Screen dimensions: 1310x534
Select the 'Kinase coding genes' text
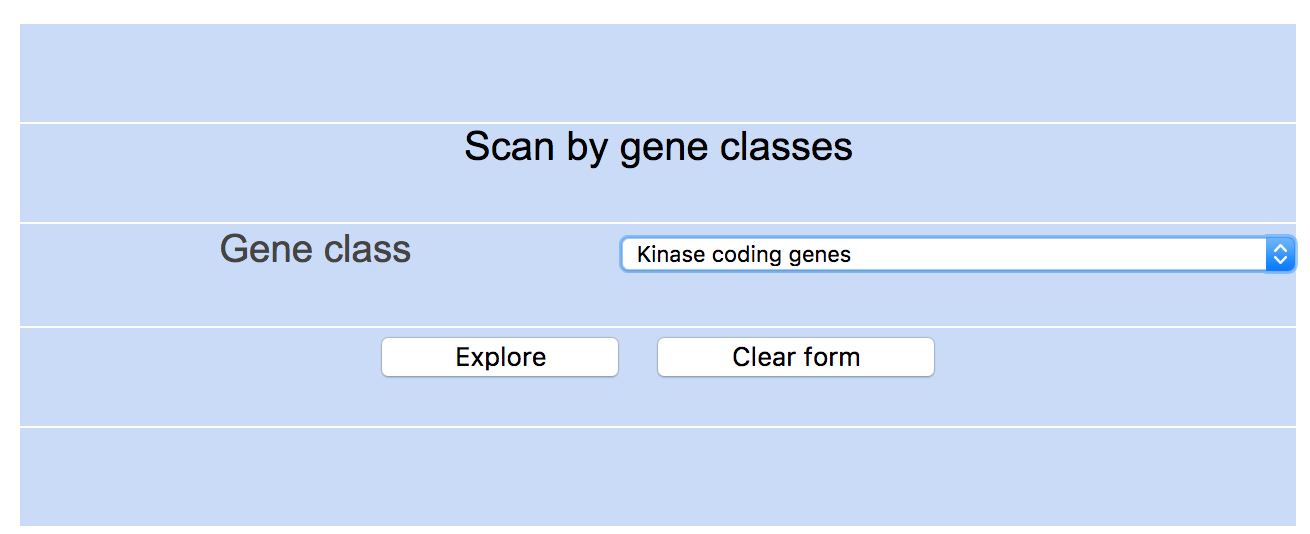744,254
